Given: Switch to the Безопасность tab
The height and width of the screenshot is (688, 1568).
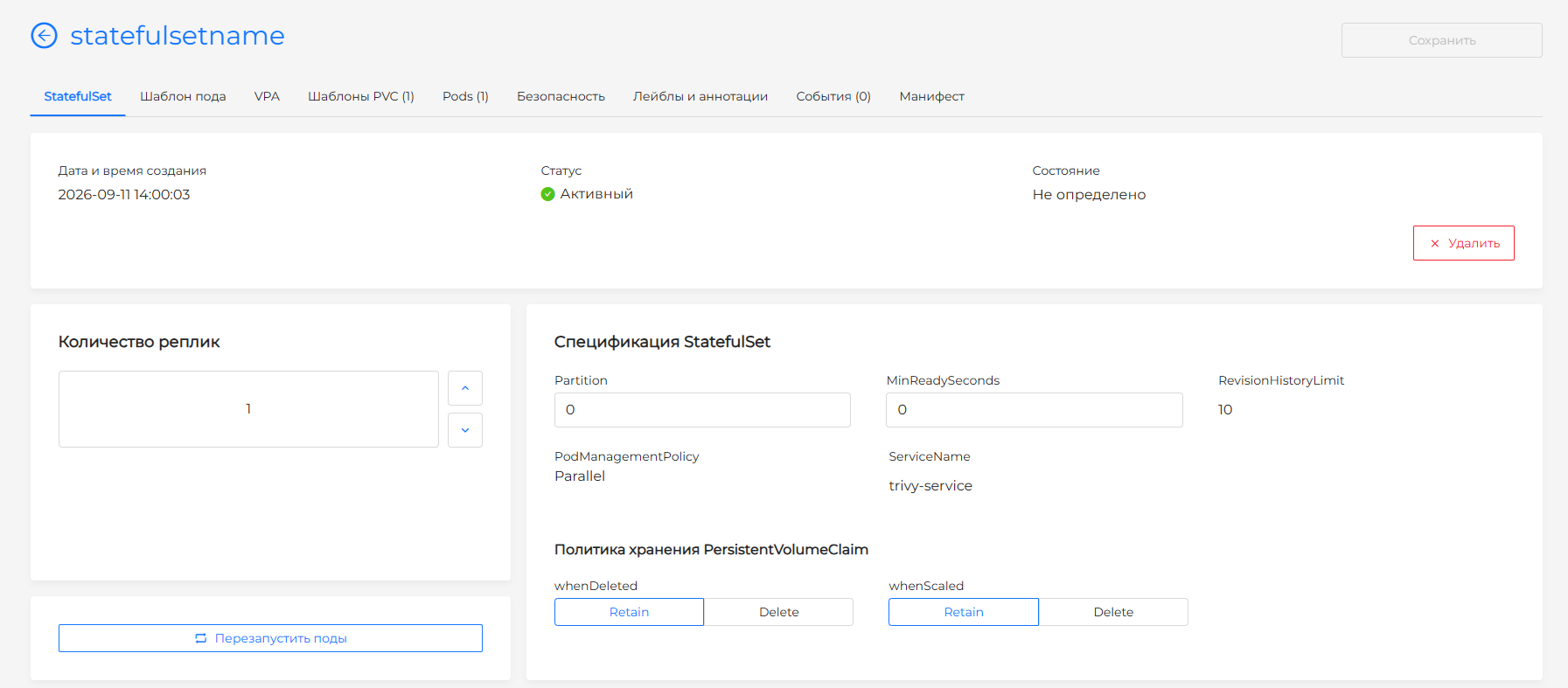Looking at the screenshot, I should point(561,96).
